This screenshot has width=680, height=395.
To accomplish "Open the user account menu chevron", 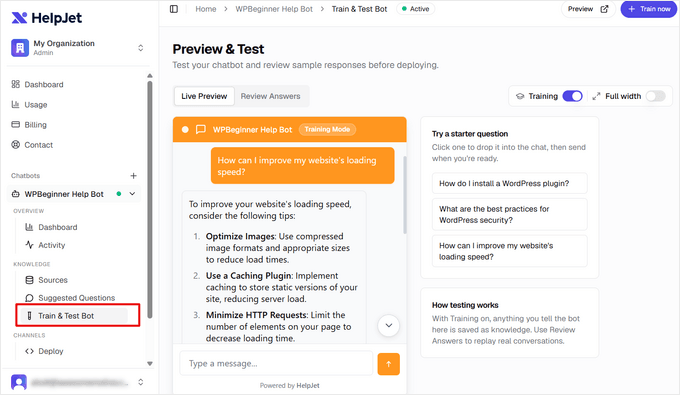I will 141,382.
